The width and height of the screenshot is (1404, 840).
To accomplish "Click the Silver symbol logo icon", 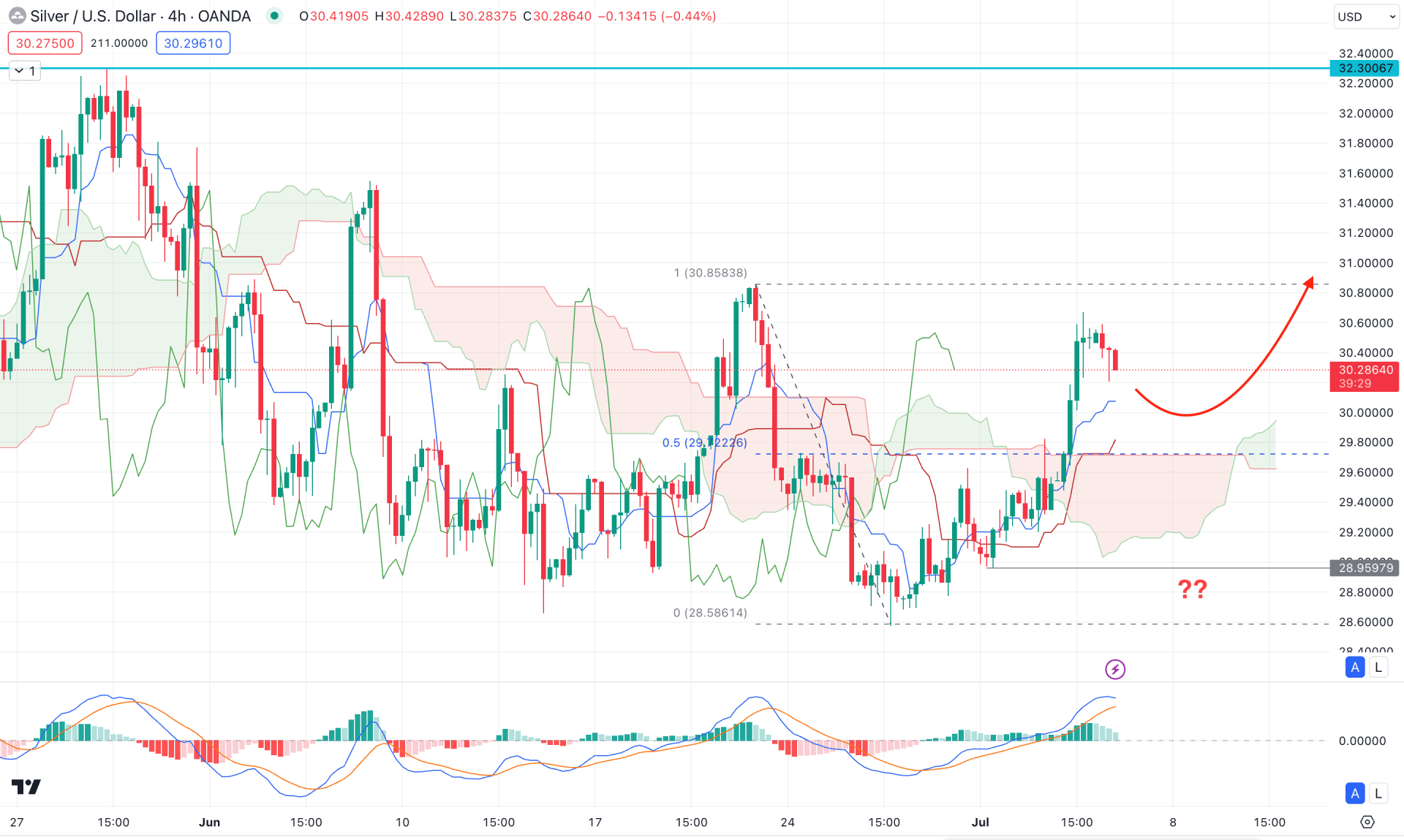I will [x=17, y=16].
